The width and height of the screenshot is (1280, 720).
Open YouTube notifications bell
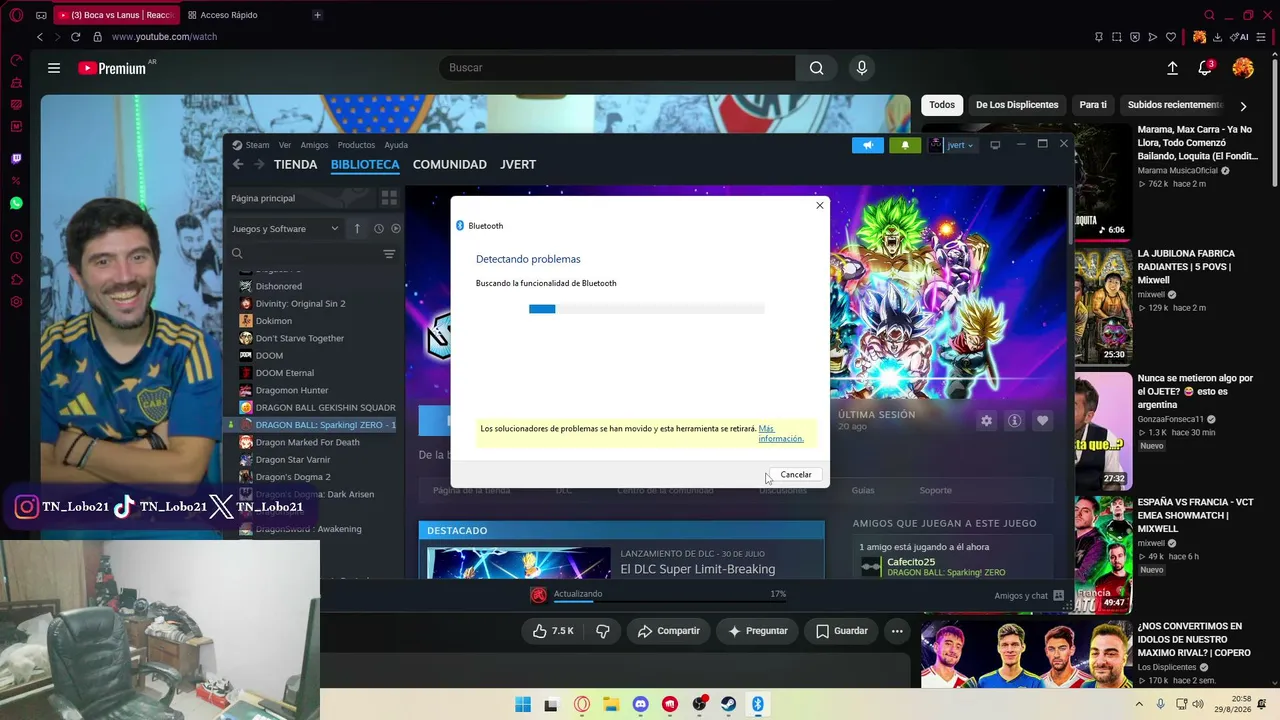click(1205, 68)
